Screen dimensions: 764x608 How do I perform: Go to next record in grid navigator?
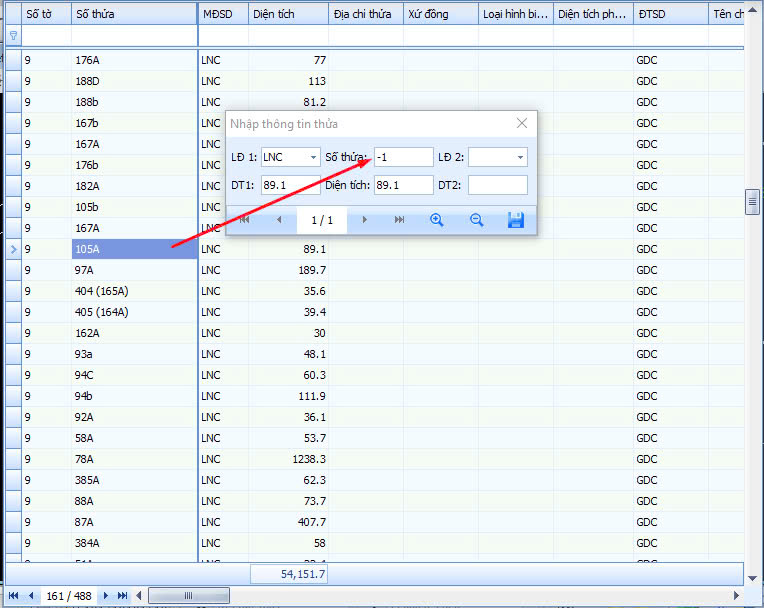106,596
